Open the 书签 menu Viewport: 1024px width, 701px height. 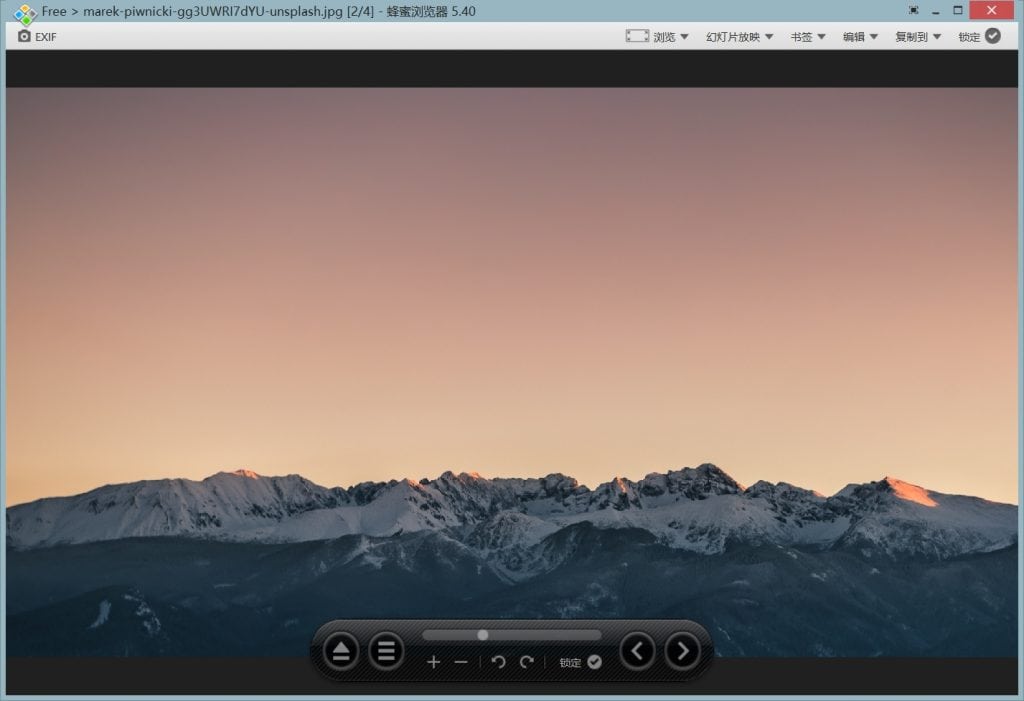808,37
